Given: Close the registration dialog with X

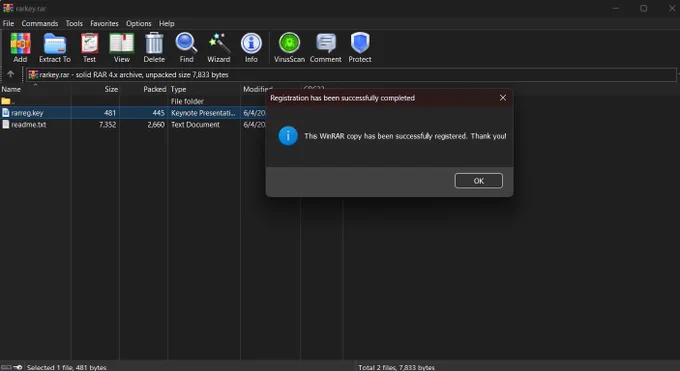Looking at the screenshot, I should pos(503,98).
